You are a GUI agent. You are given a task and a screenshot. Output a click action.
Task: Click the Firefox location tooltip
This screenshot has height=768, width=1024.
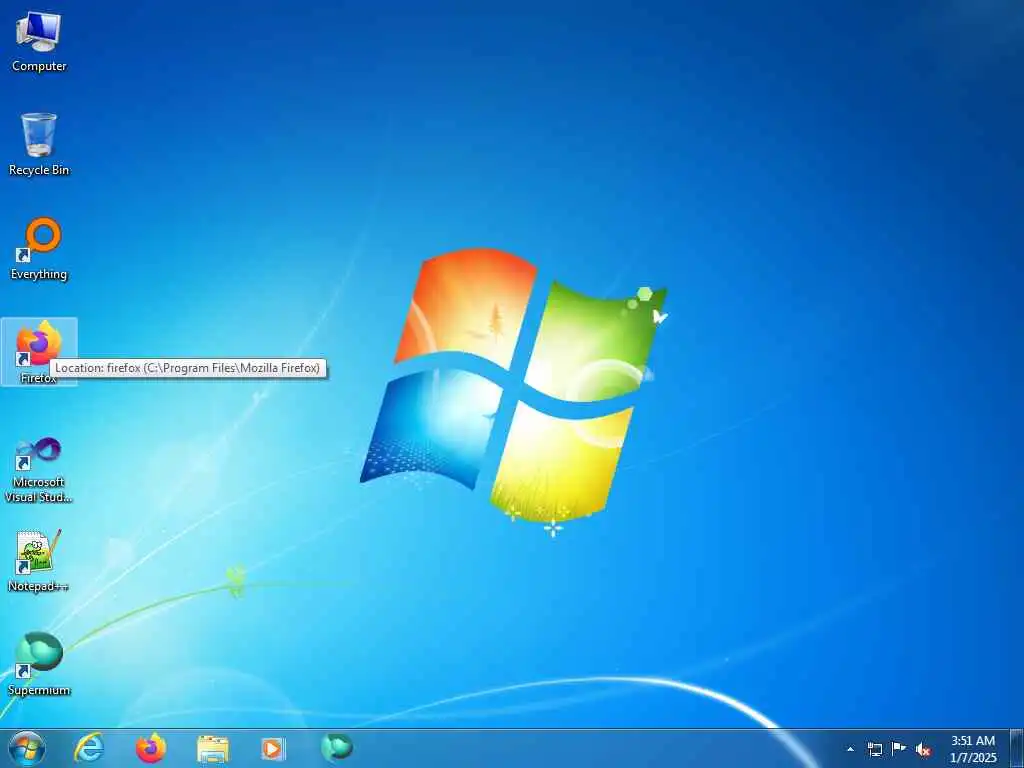click(x=187, y=368)
